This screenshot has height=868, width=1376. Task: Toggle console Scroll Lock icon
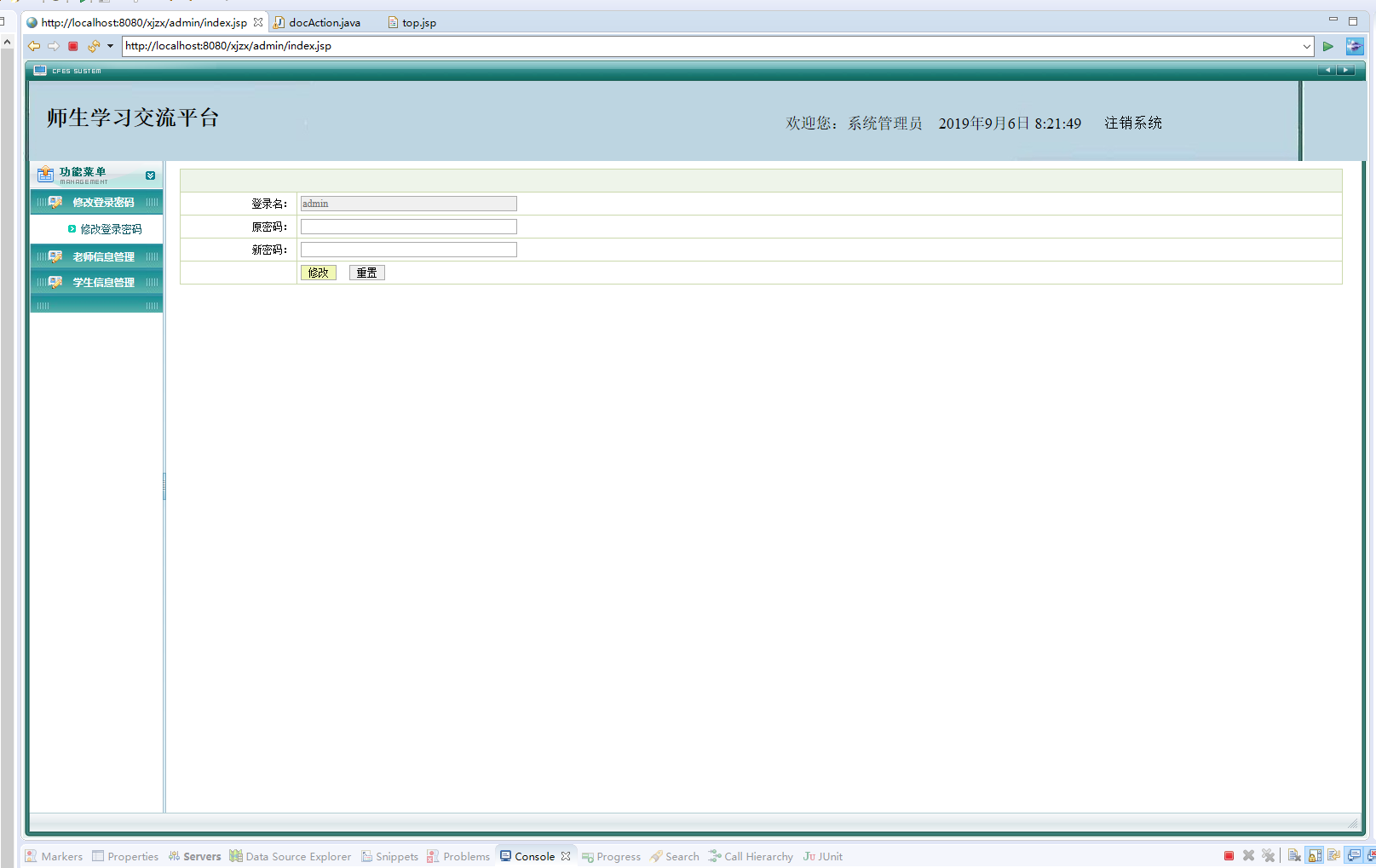pos(1315,855)
